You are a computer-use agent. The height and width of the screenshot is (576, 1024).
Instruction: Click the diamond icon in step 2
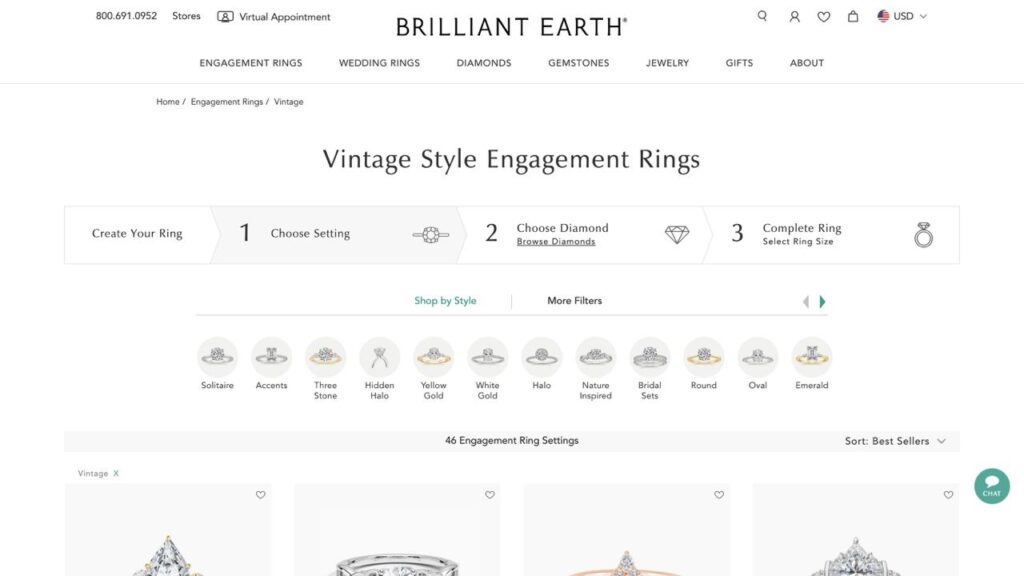click(x=677, y=234)
